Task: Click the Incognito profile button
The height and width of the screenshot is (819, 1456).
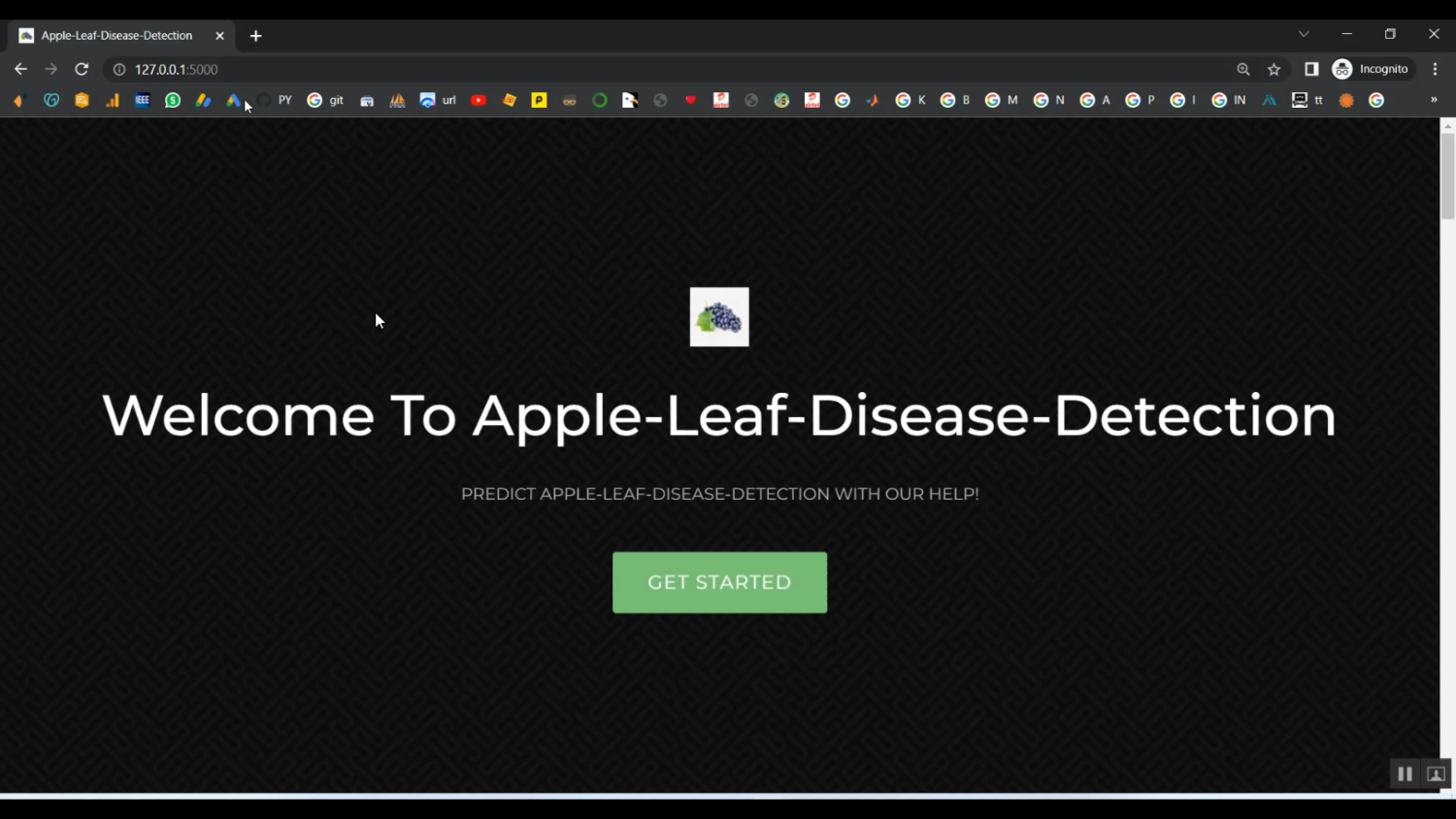Action: tap(1371, 69)
